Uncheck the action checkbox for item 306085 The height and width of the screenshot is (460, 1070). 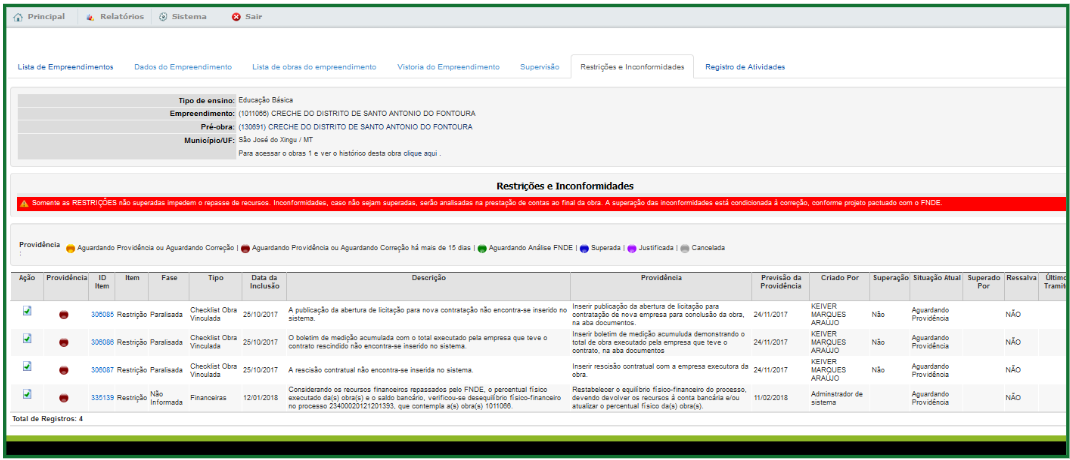tap(27, 311)
